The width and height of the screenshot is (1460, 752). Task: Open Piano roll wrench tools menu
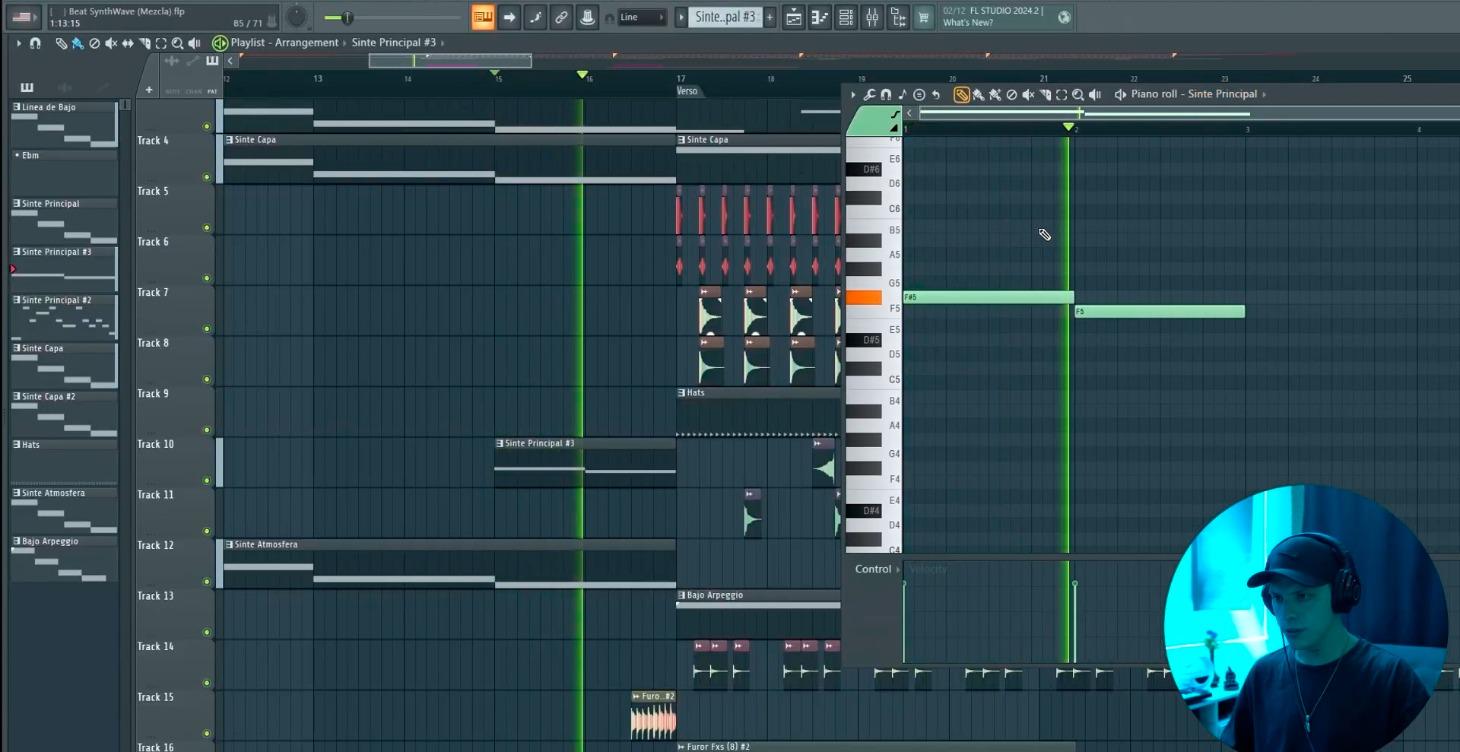(869, 94)
